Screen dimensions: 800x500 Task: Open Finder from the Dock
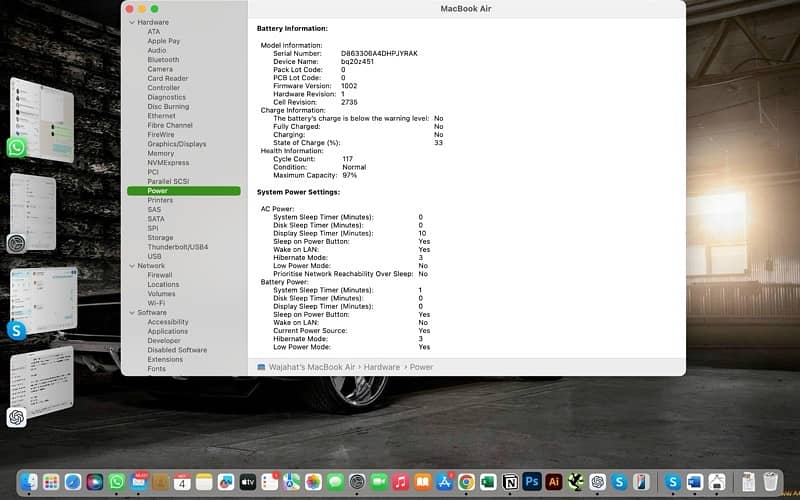click(29, 482)
